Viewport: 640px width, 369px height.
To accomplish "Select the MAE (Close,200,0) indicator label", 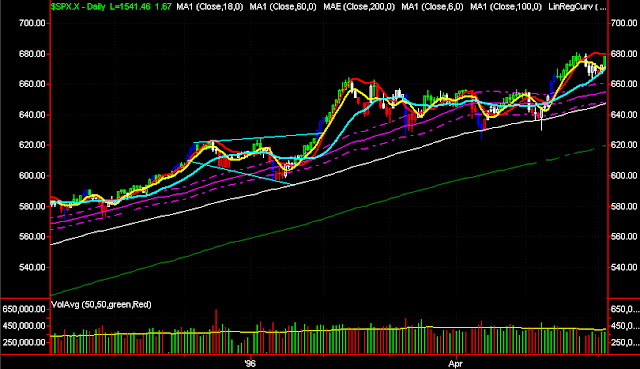I will point(359,7).
